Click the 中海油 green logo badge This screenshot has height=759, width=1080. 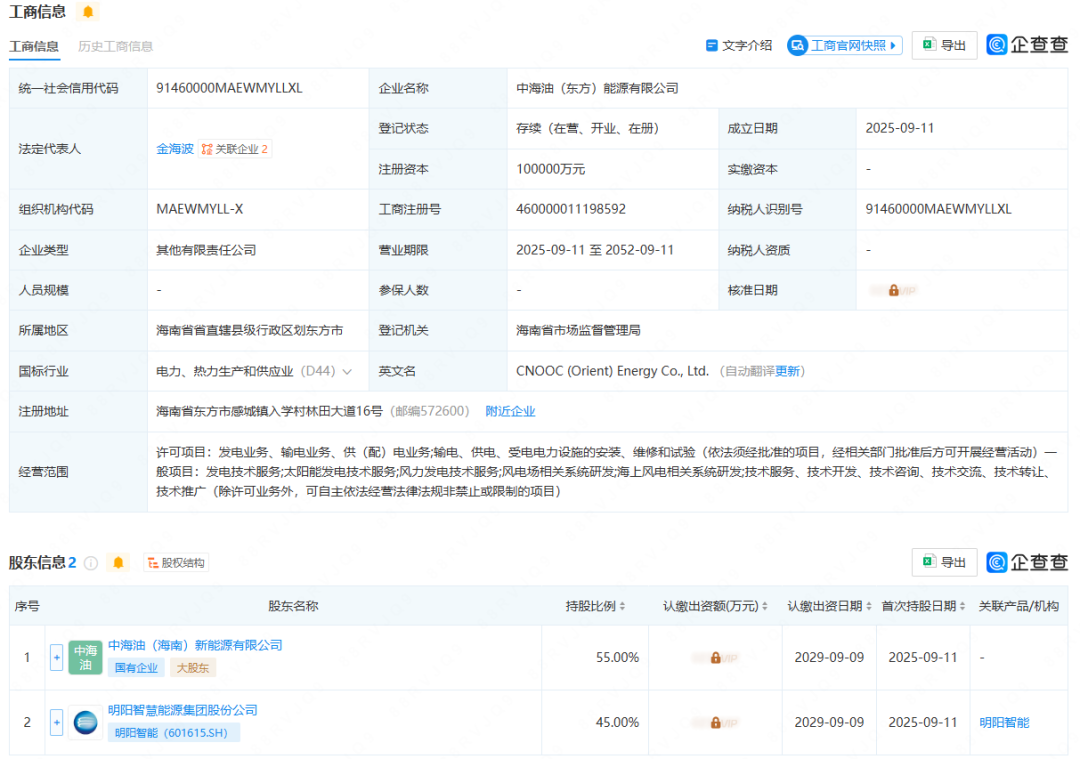[x=86, y=657]
